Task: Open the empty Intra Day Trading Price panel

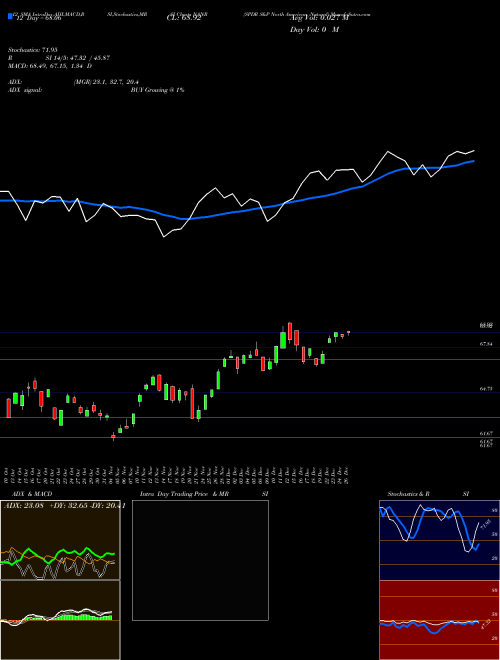Action: [200, 560]
